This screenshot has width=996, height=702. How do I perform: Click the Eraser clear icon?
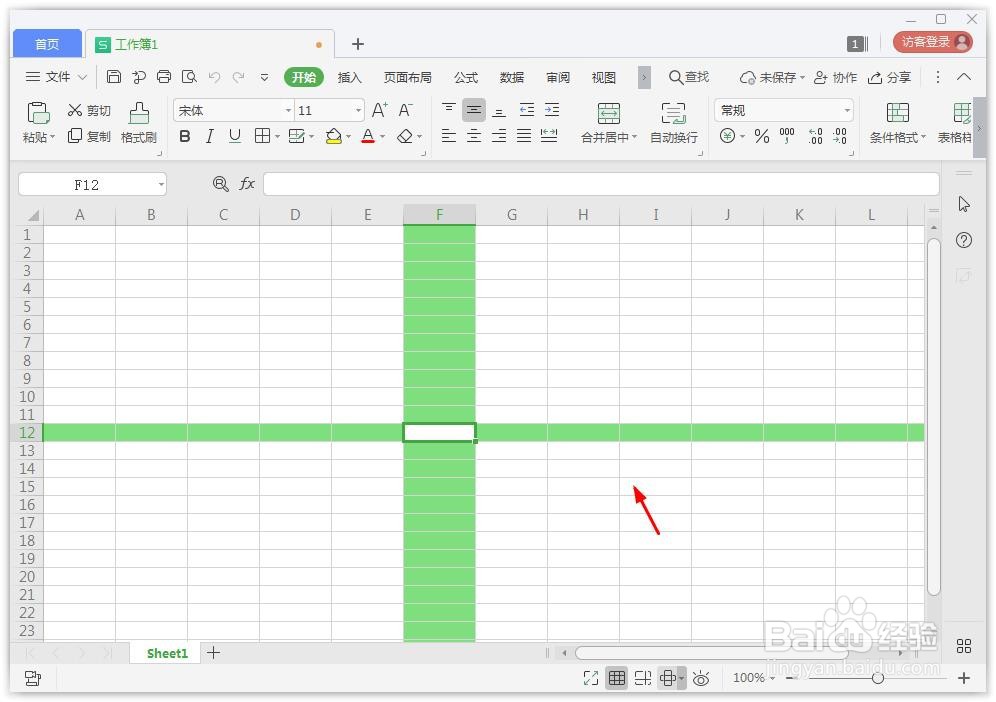[x=405, y=136]
